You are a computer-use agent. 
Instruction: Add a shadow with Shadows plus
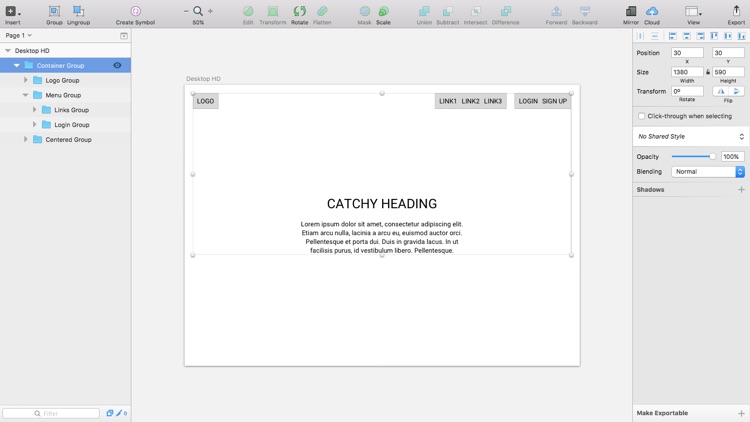point(741,189)
